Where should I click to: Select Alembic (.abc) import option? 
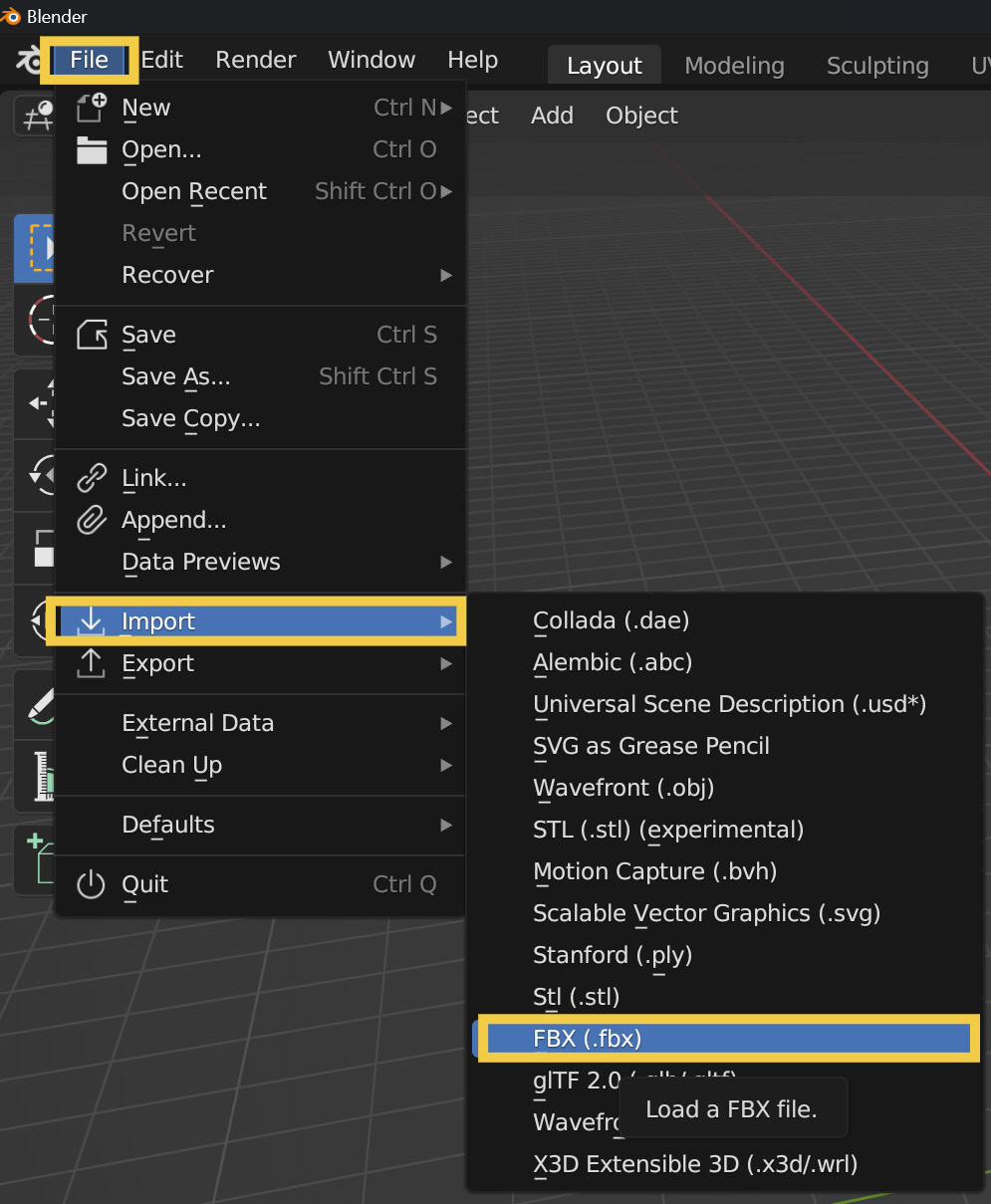724,662
